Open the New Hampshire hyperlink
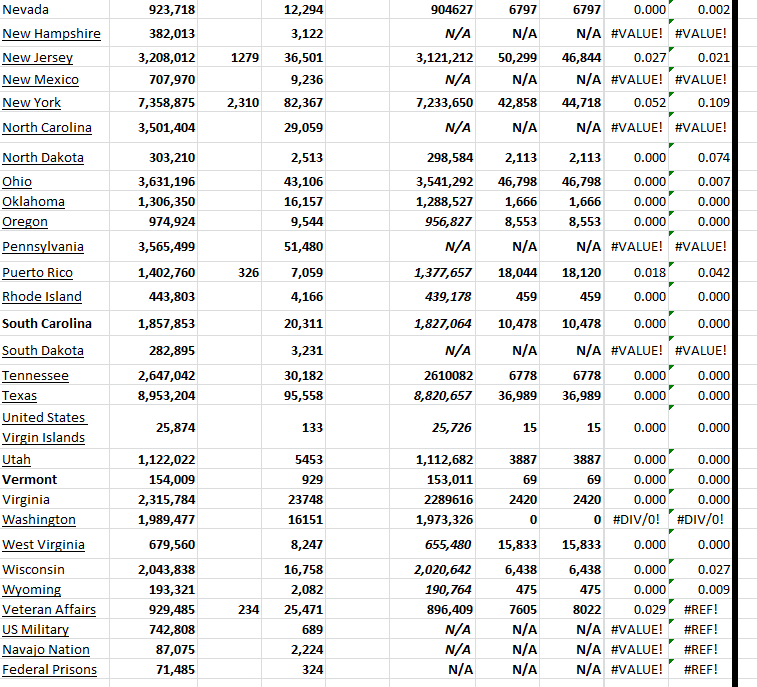Viewport: 757px width, 687px height. tap(51, 34)
